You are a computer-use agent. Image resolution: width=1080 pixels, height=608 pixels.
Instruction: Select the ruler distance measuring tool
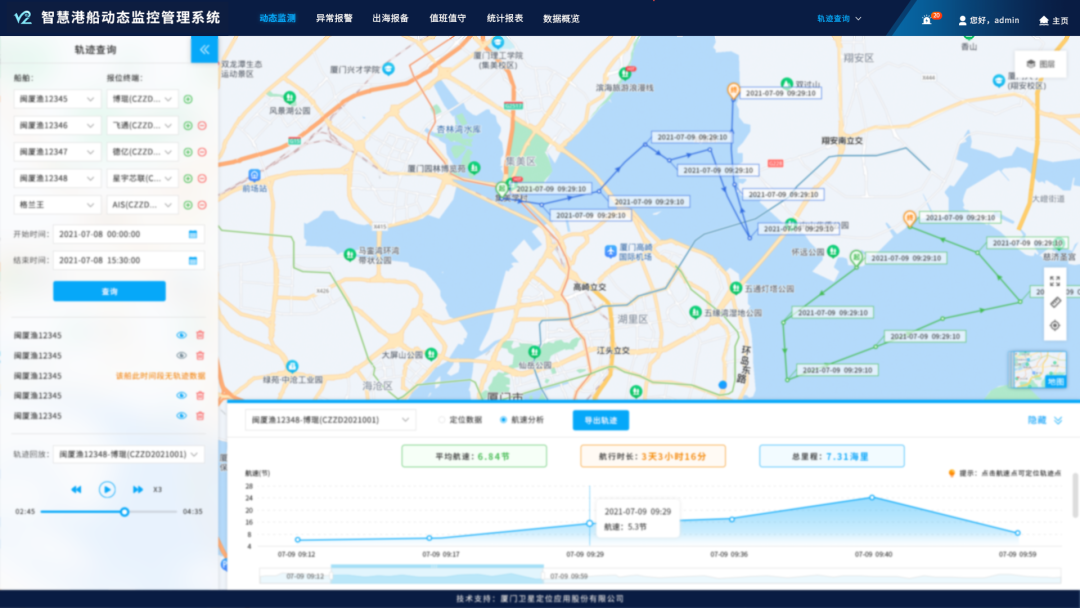(x=1054, y=303)
